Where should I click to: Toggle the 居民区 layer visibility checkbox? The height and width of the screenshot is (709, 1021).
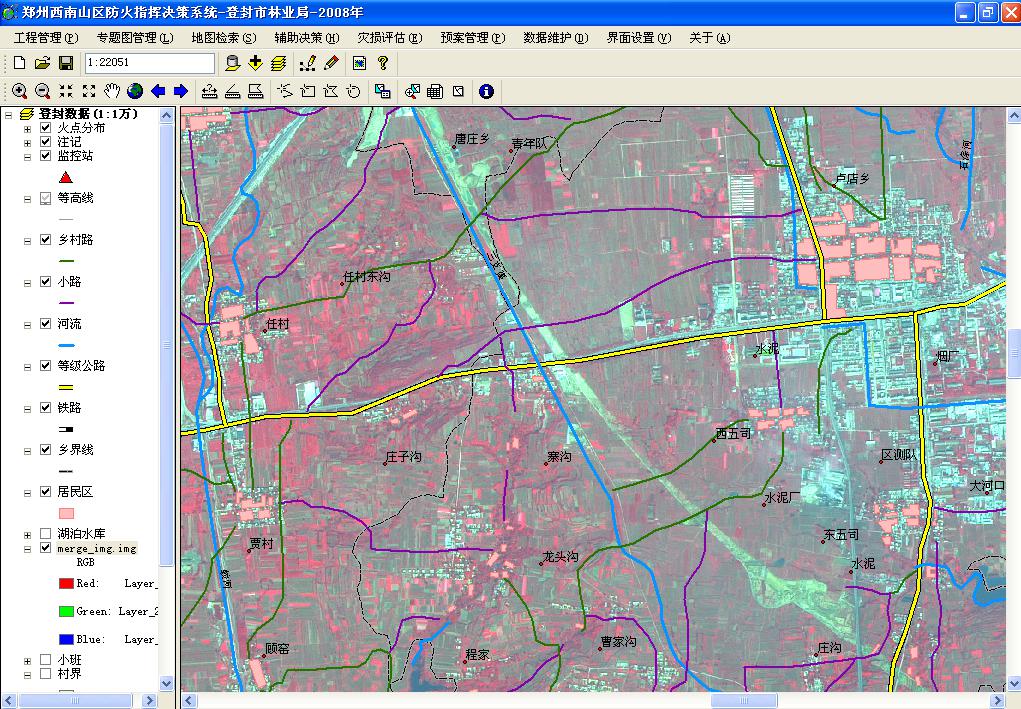click(45, 492)
